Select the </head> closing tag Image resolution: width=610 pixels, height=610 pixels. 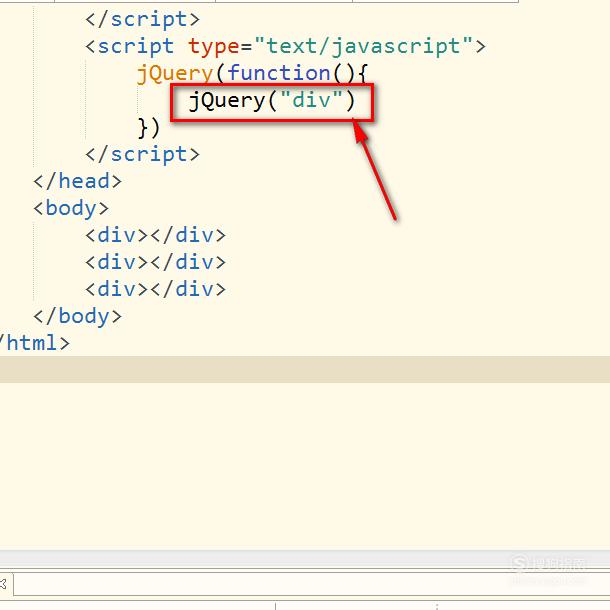(77, 182)
